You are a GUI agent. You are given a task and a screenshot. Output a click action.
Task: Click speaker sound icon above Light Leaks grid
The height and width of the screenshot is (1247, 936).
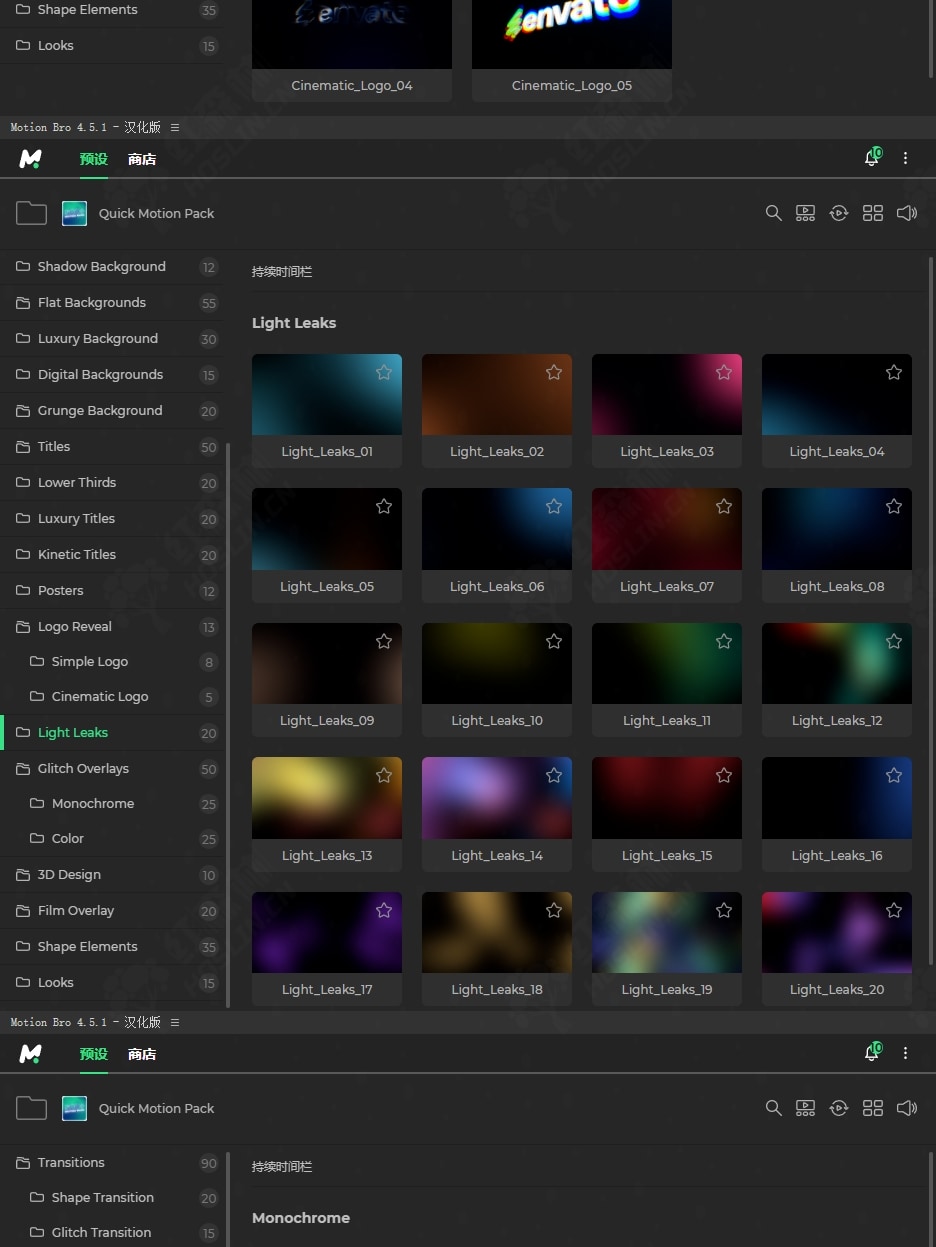point(907,213)
